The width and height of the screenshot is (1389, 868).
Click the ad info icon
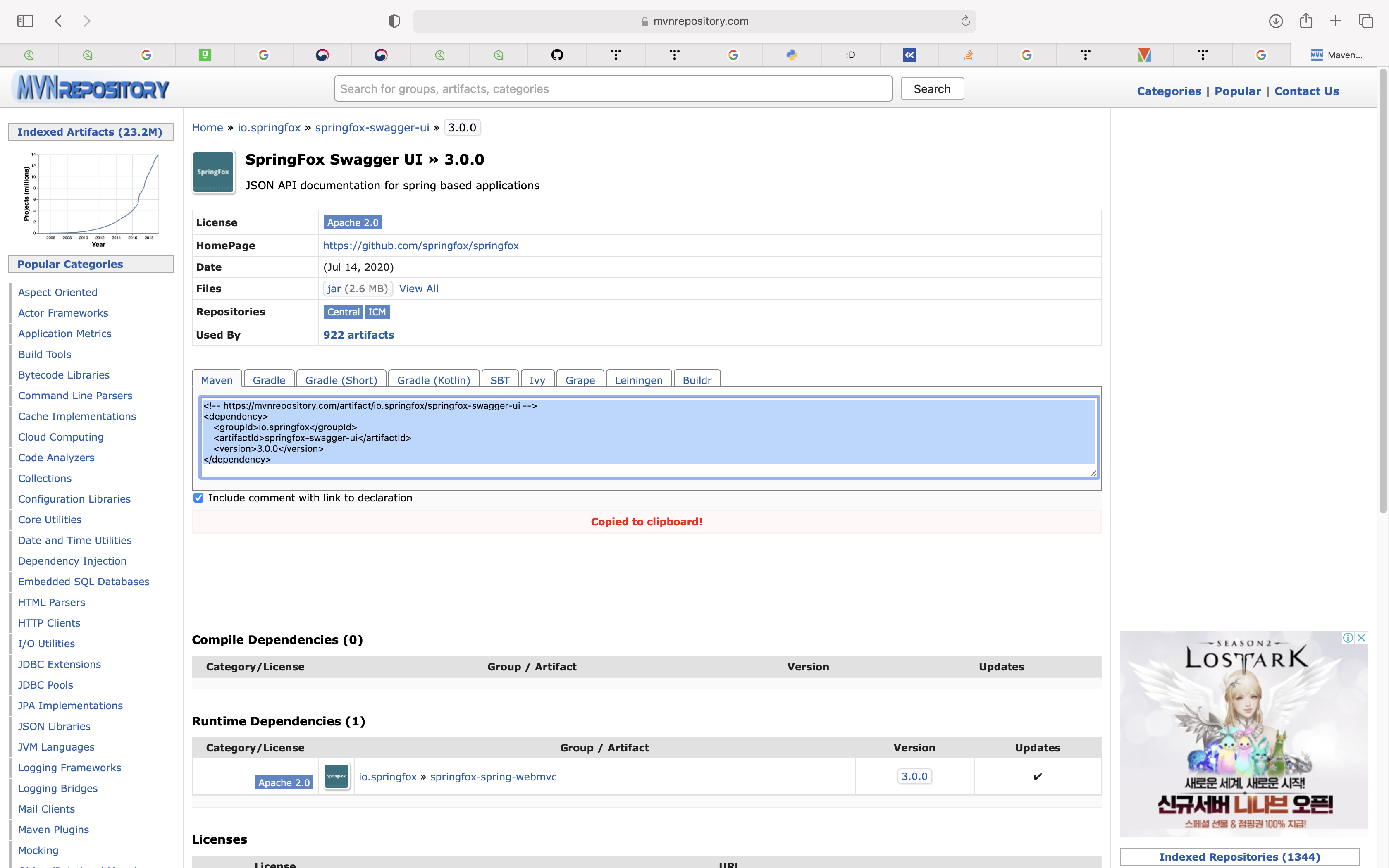click(1348, 637)
